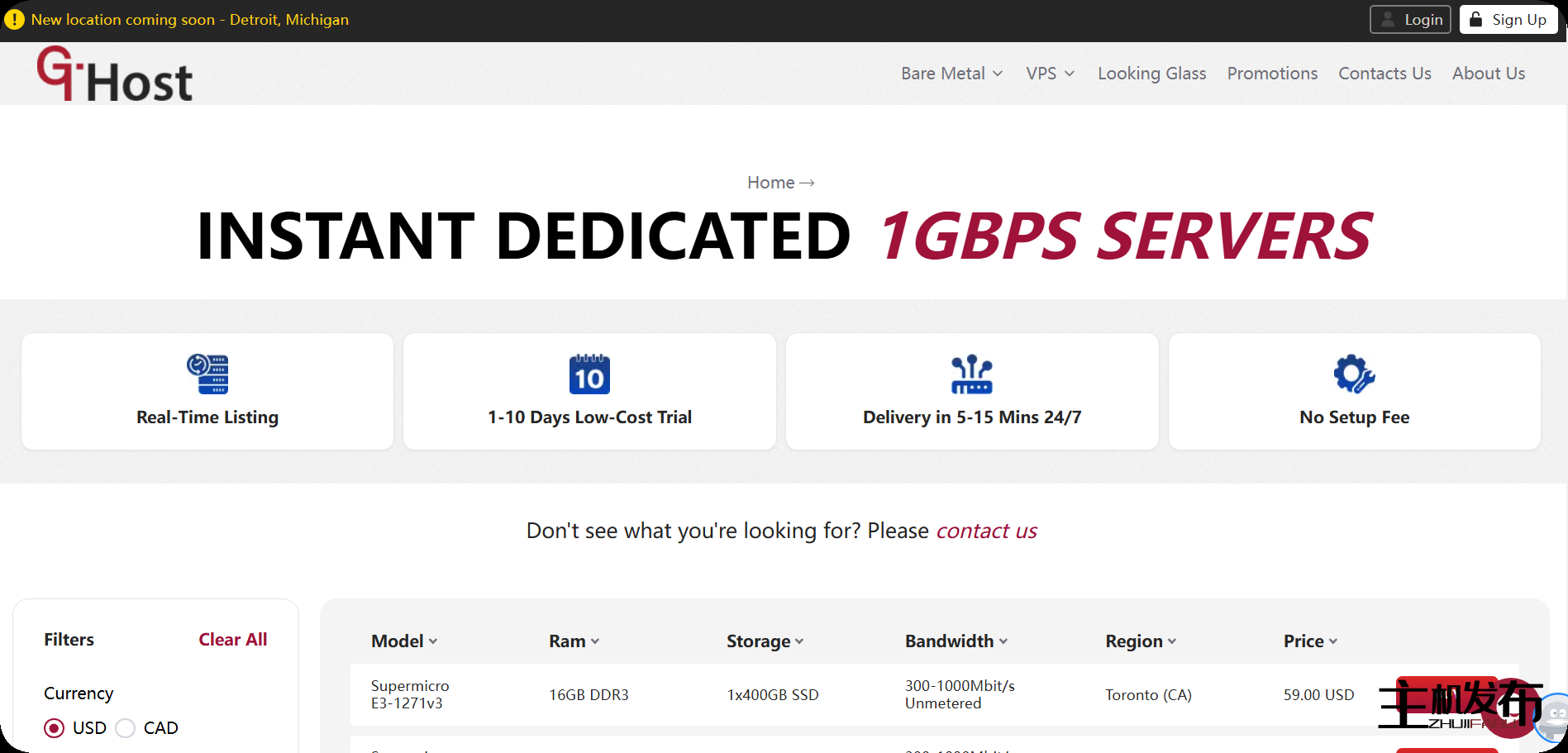Sort the list by Model column
The width and height of the screenshot is (1568, 753).
click(x=404, y=641)
